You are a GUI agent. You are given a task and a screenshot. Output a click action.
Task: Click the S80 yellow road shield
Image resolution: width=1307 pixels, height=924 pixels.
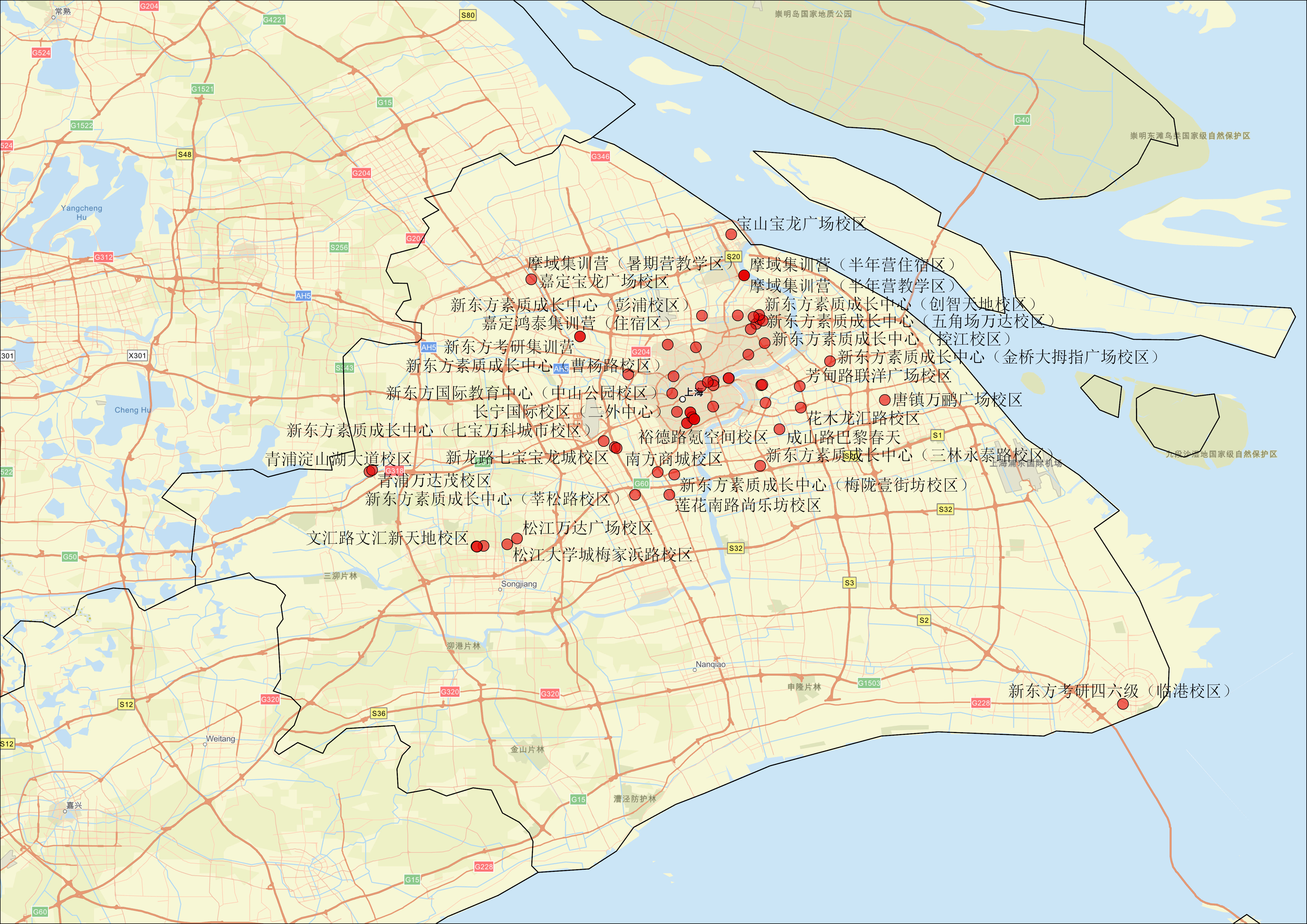click(x=467, y=15)
